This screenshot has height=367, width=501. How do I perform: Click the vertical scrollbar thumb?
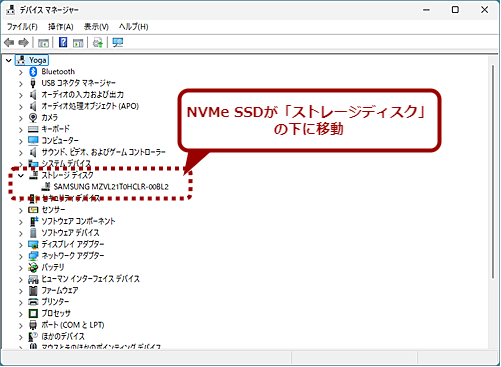493,172
